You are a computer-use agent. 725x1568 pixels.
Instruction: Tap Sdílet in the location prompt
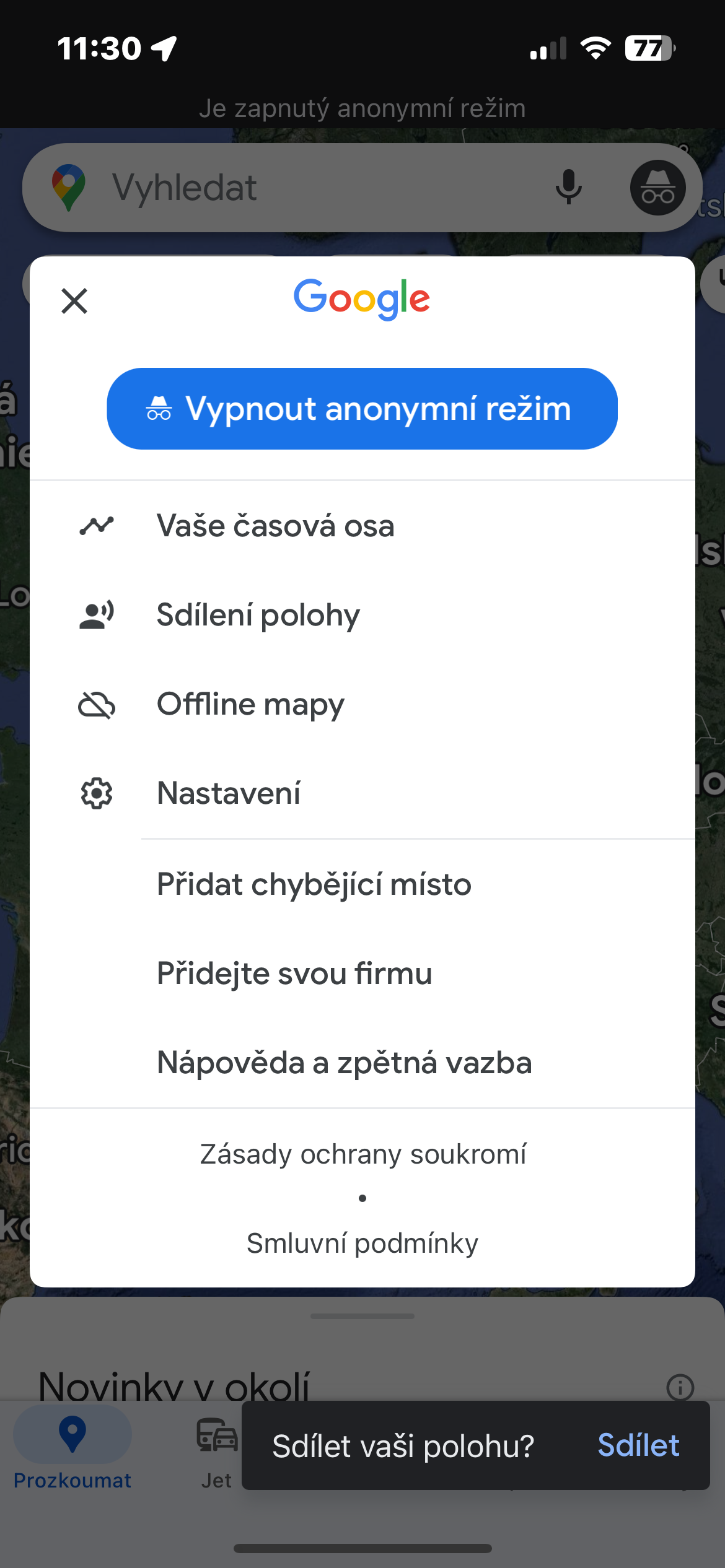coord(638,1445)
